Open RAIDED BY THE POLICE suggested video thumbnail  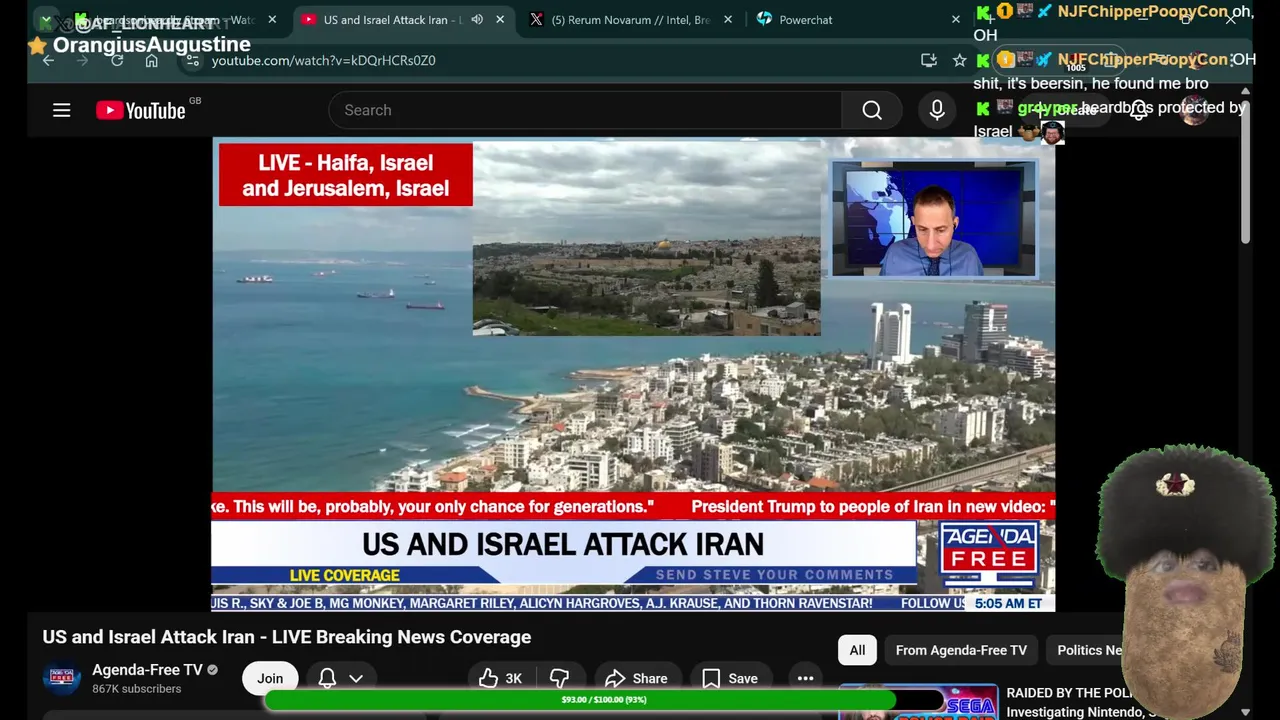(918, 702)
